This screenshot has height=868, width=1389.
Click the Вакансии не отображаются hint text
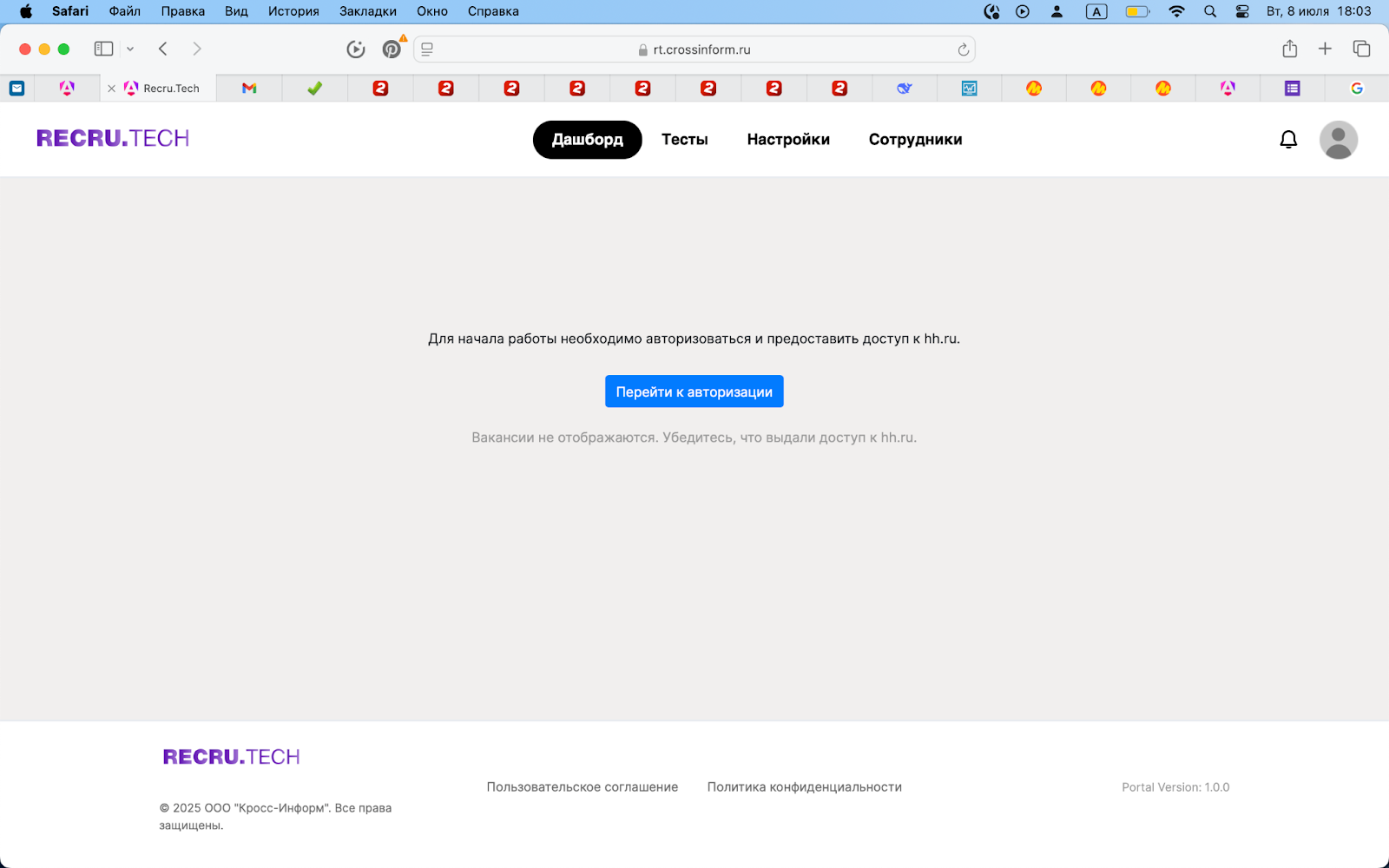click(x=694, y=437)
